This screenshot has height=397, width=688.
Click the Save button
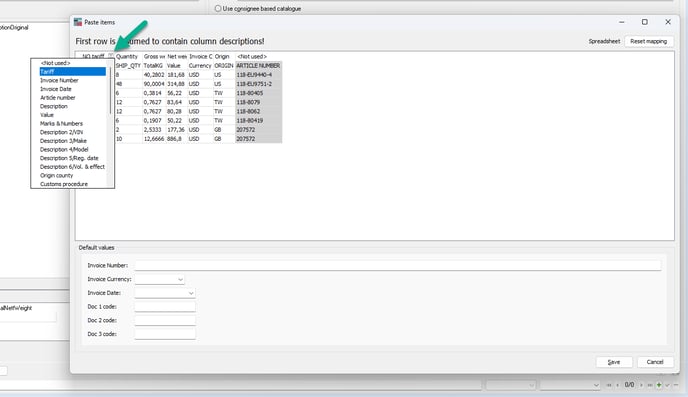(614, 362)
